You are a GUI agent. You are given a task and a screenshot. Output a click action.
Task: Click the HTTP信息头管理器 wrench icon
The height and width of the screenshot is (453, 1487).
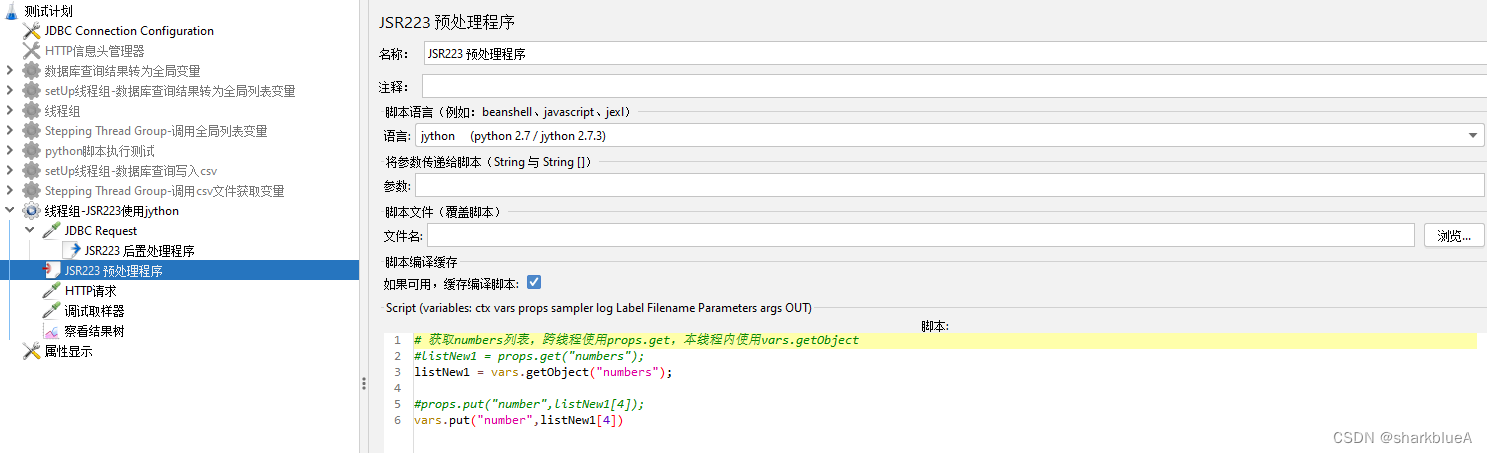(x=31, y=50)
